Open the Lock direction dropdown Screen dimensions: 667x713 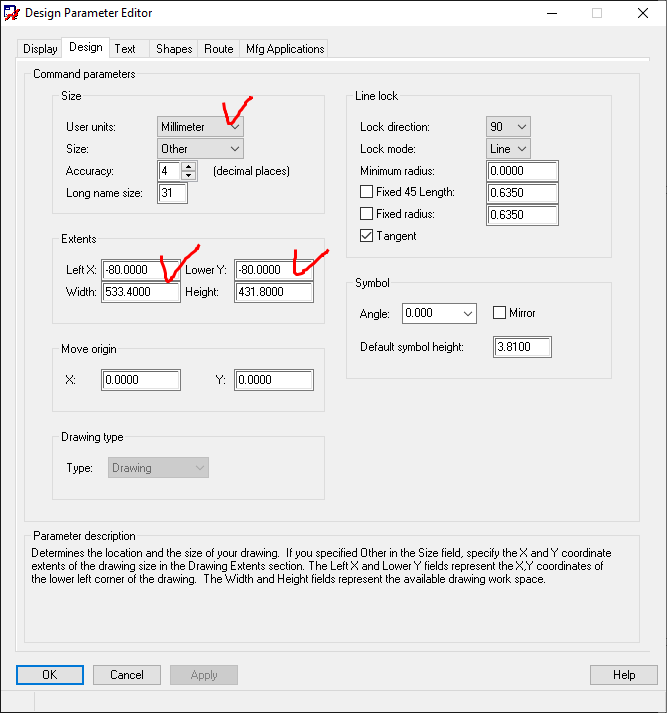point(508,126)
